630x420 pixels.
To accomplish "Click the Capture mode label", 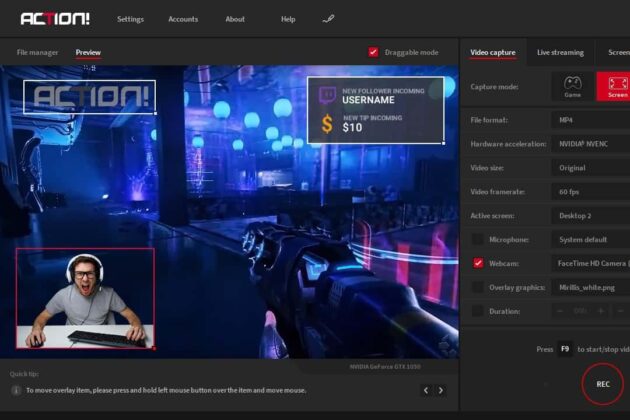I will (x=494, y=87).
